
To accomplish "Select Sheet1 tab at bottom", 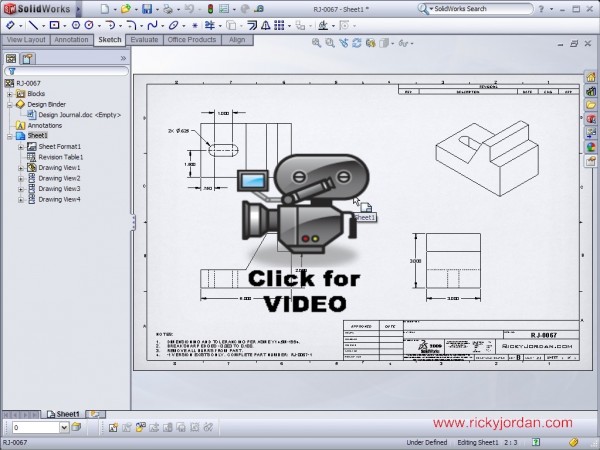I will [x=67, y=413].
